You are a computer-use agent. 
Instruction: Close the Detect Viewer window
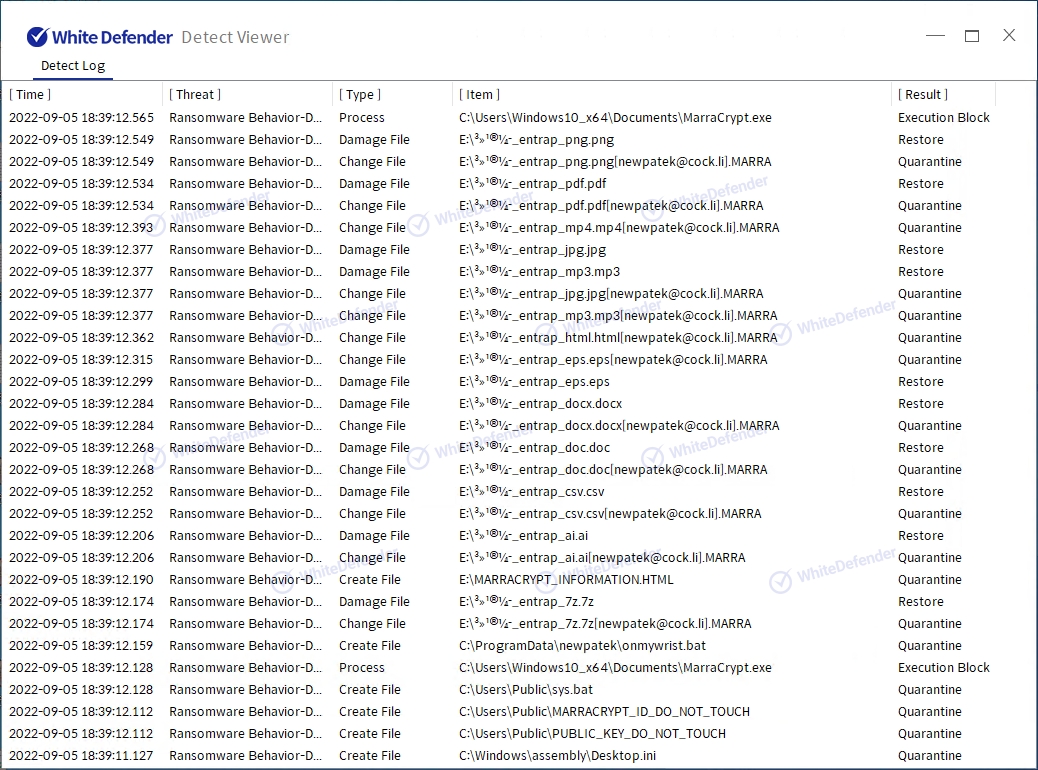click(1009, 36)
